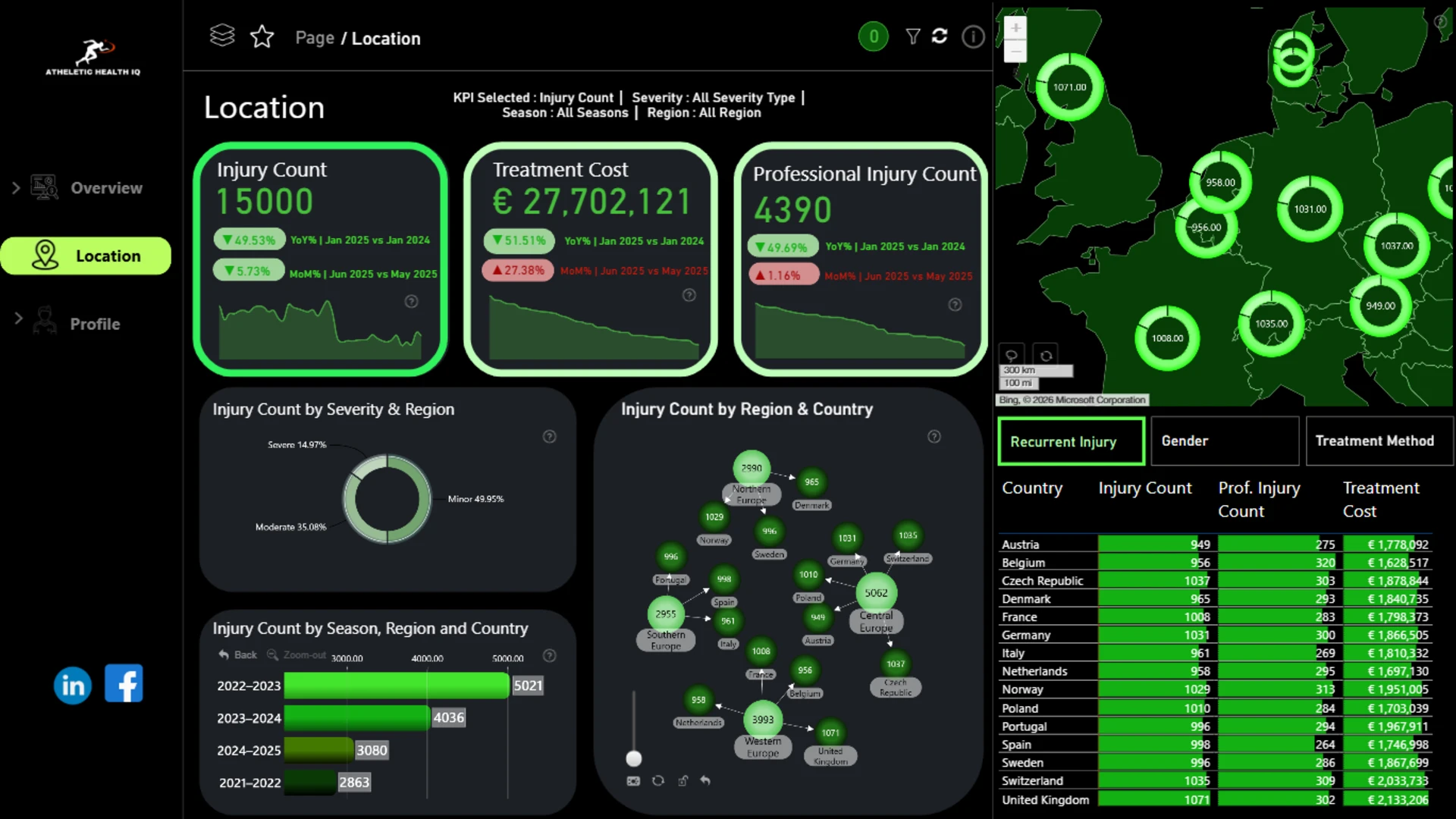Switch to the Treatment Method tab
The image size is (1456, 819).
tap(1379, 441)
